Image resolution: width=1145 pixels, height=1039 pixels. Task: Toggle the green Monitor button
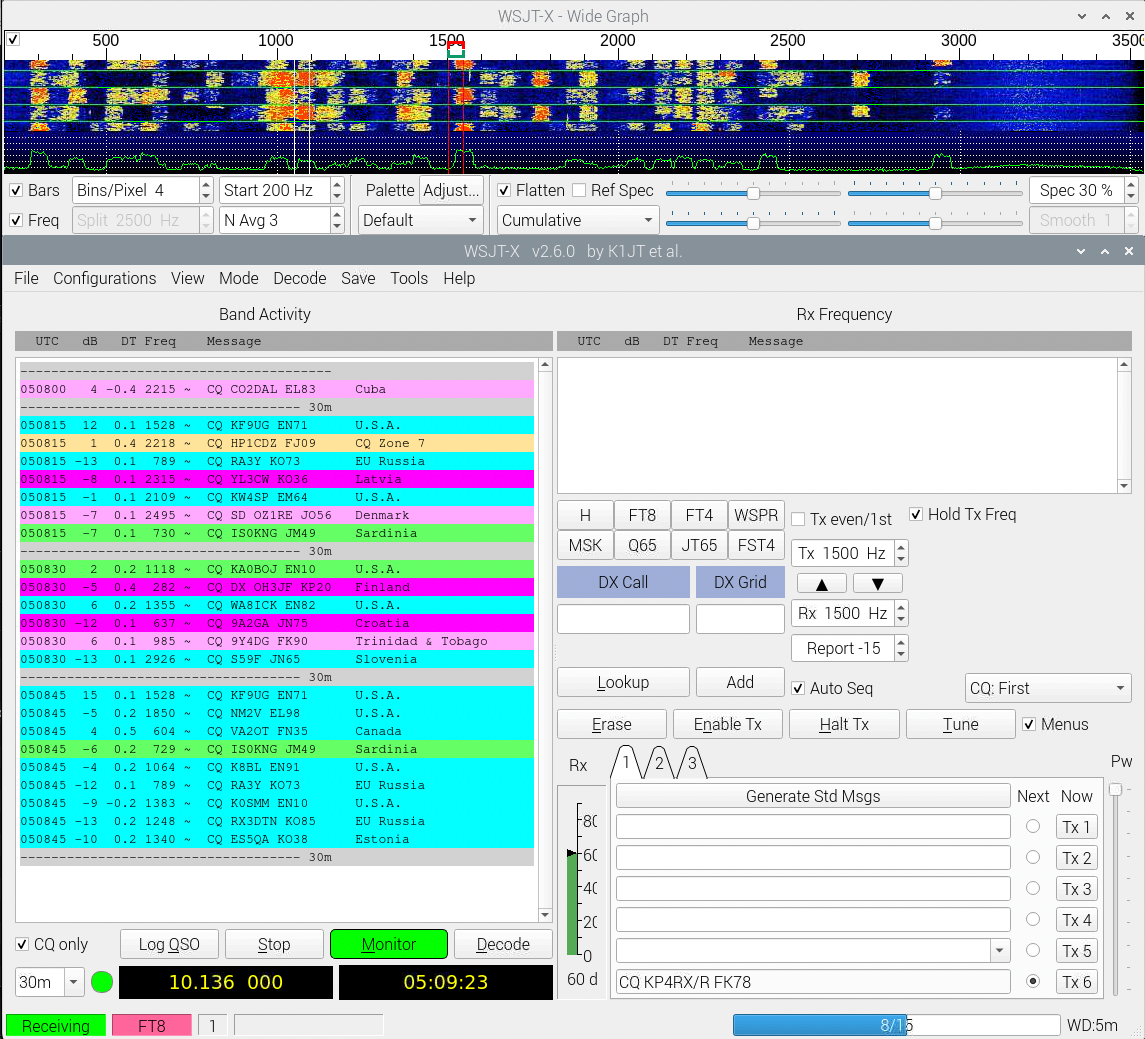(x=388, y=944)
